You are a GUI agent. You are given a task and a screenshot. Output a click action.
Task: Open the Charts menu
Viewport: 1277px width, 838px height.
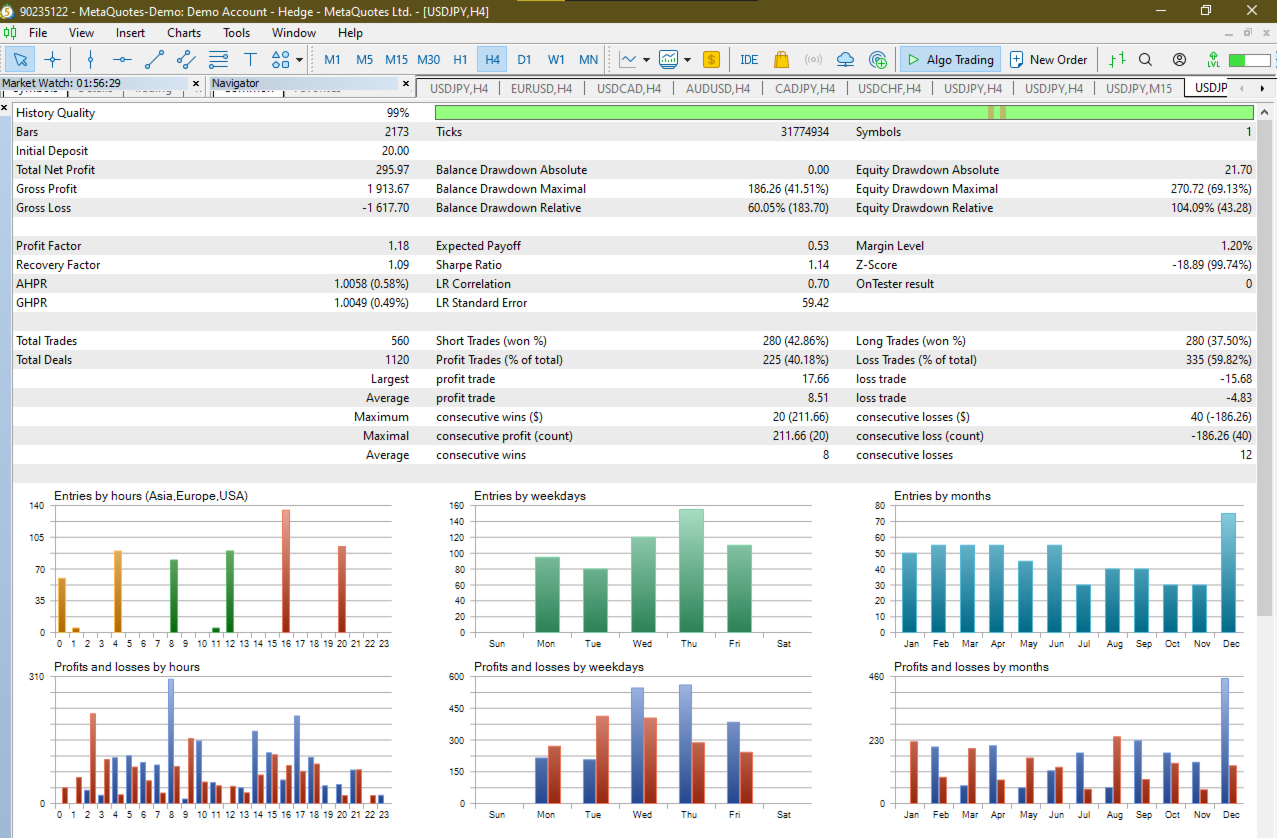[x=183, y=33]
